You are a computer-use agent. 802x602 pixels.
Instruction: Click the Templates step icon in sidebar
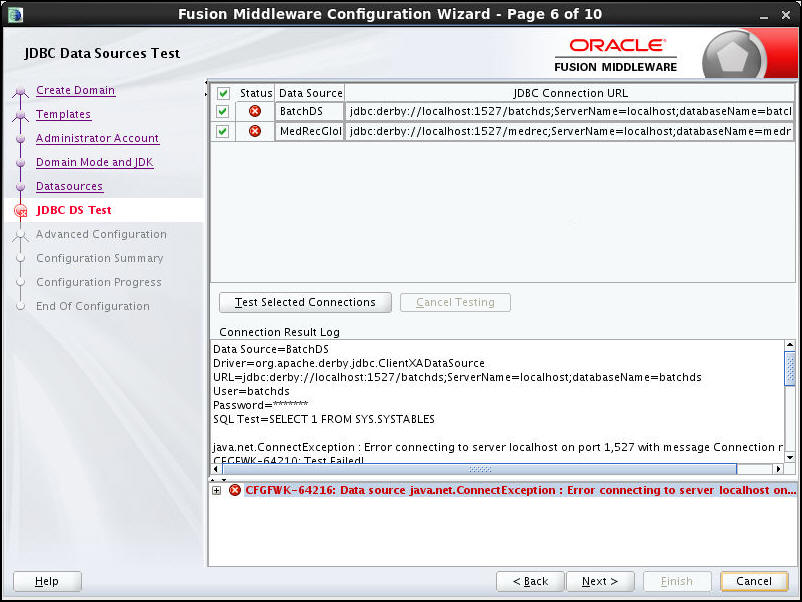point(20,114)
